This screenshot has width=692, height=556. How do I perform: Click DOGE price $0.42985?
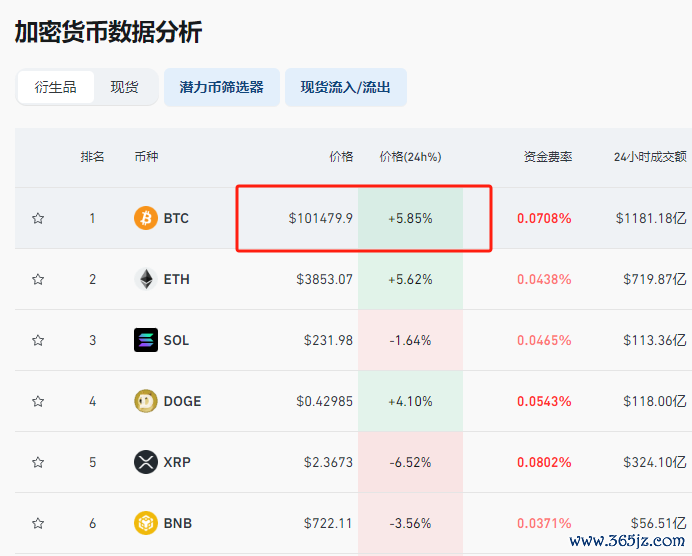pos(325,401)
